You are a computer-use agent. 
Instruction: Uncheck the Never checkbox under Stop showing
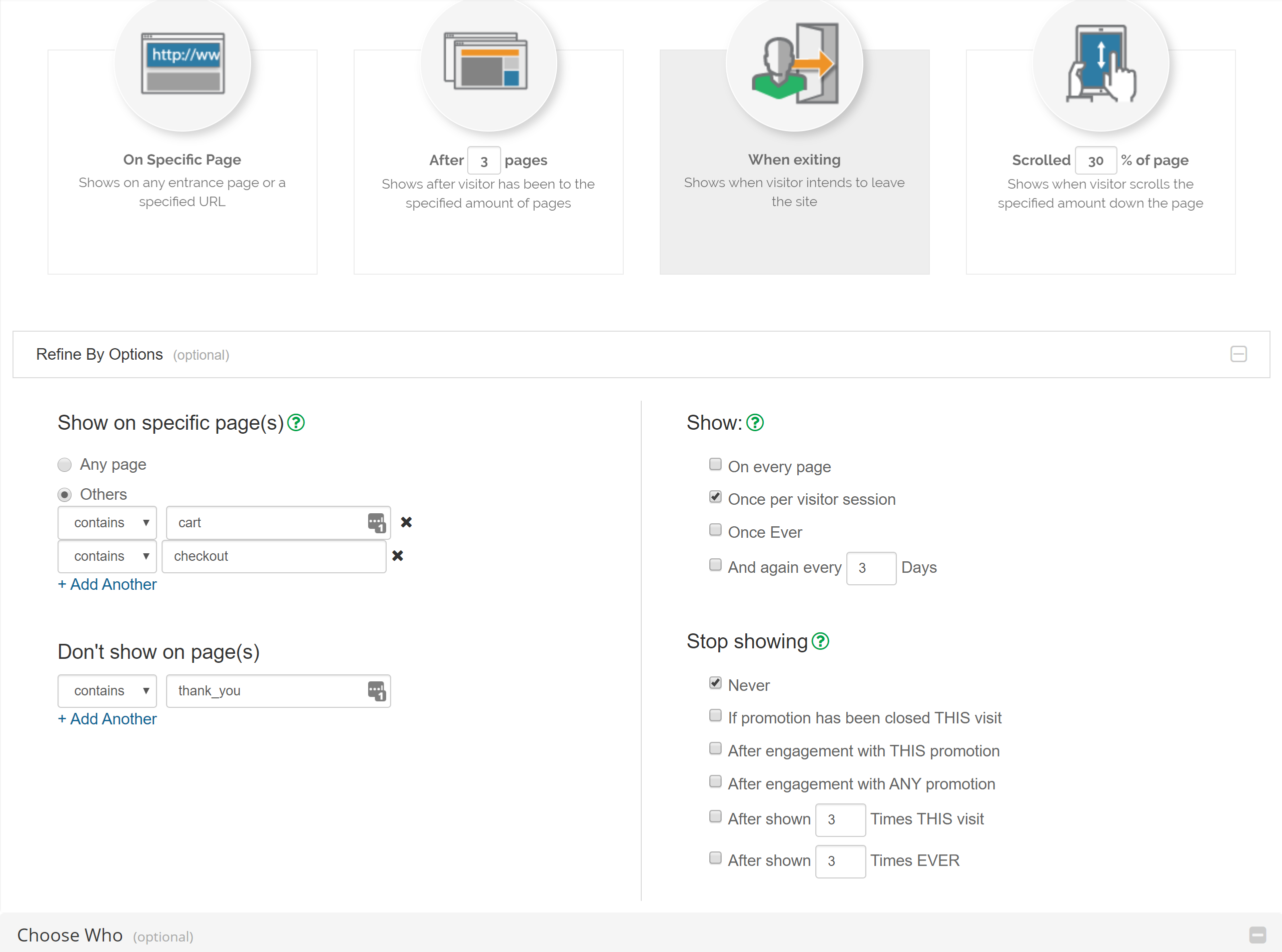[x=715, y=683]
